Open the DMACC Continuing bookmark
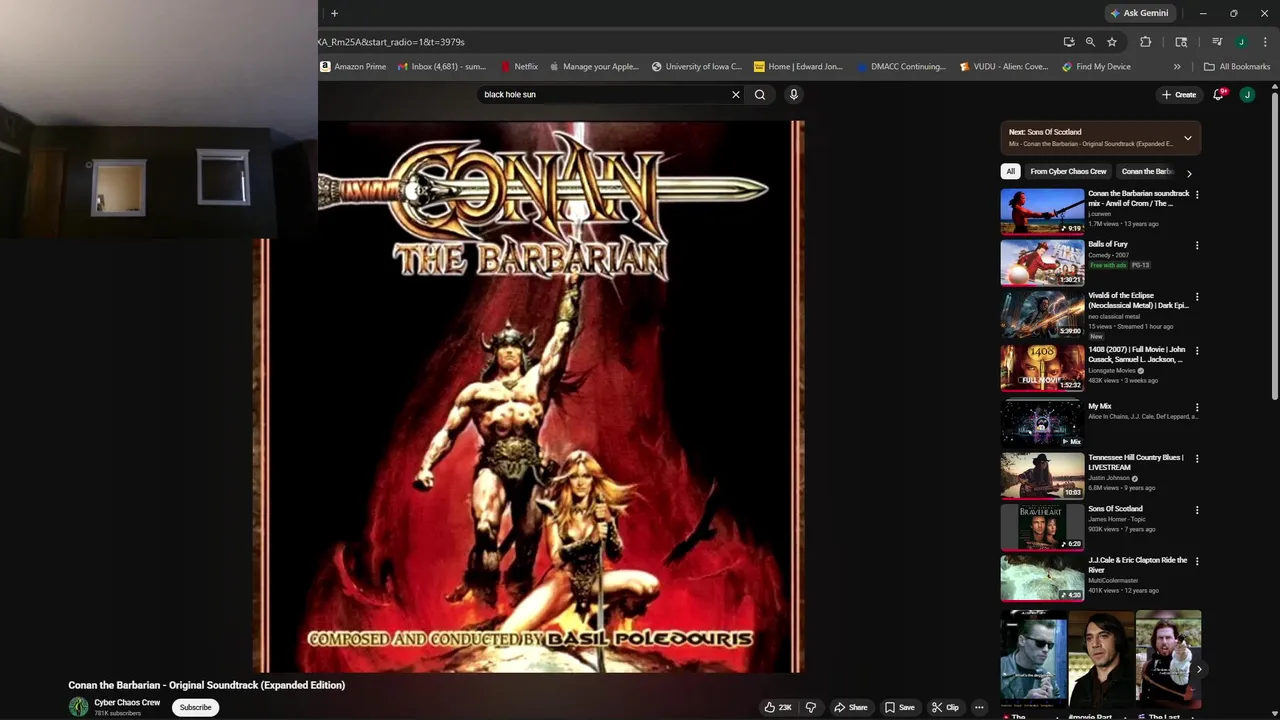The image size is (1280, 720). 901,67
